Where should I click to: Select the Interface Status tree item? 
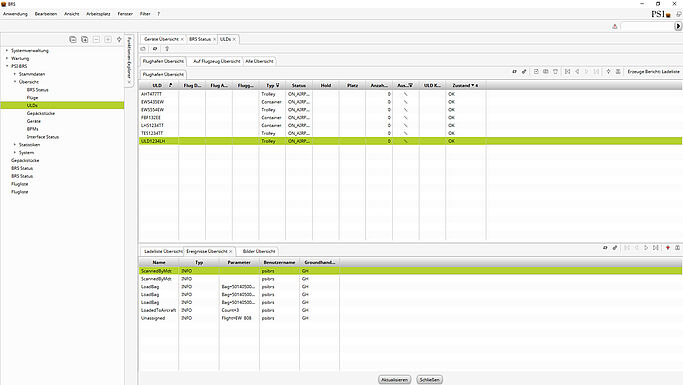click(43, 137)
